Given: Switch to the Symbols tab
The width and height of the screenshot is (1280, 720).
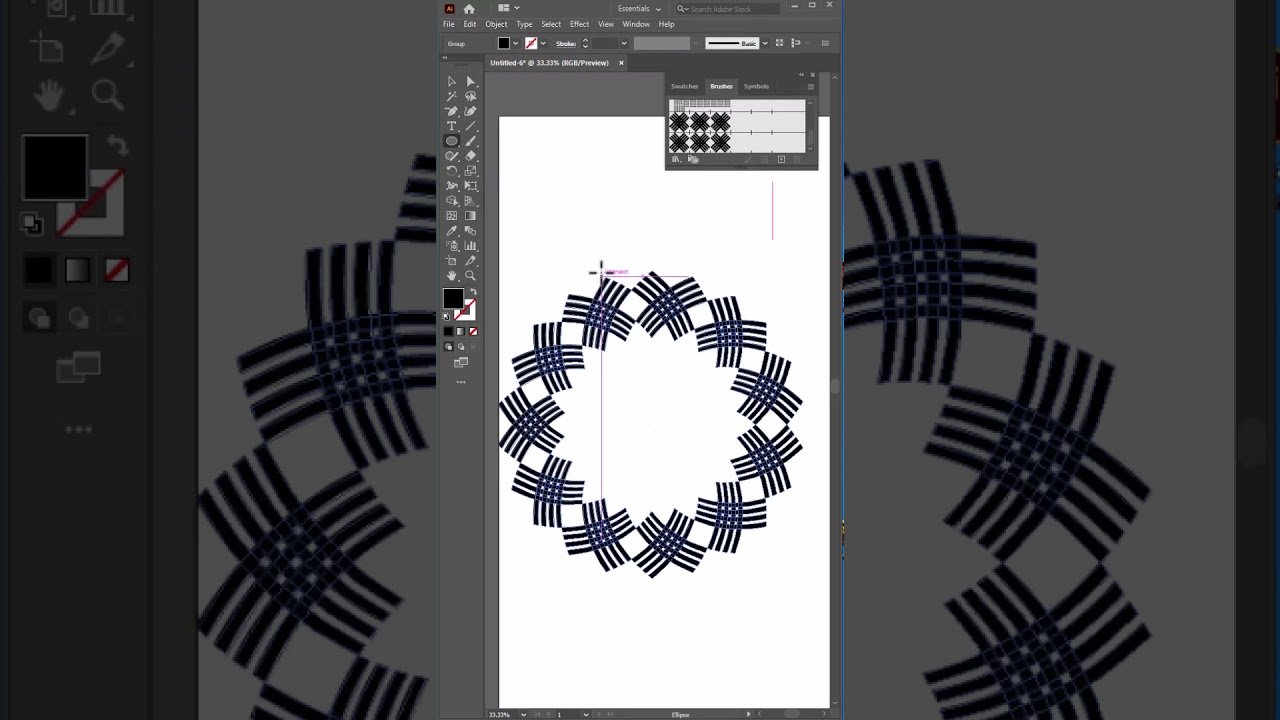Looking at the screenshot, I should 756,86.
